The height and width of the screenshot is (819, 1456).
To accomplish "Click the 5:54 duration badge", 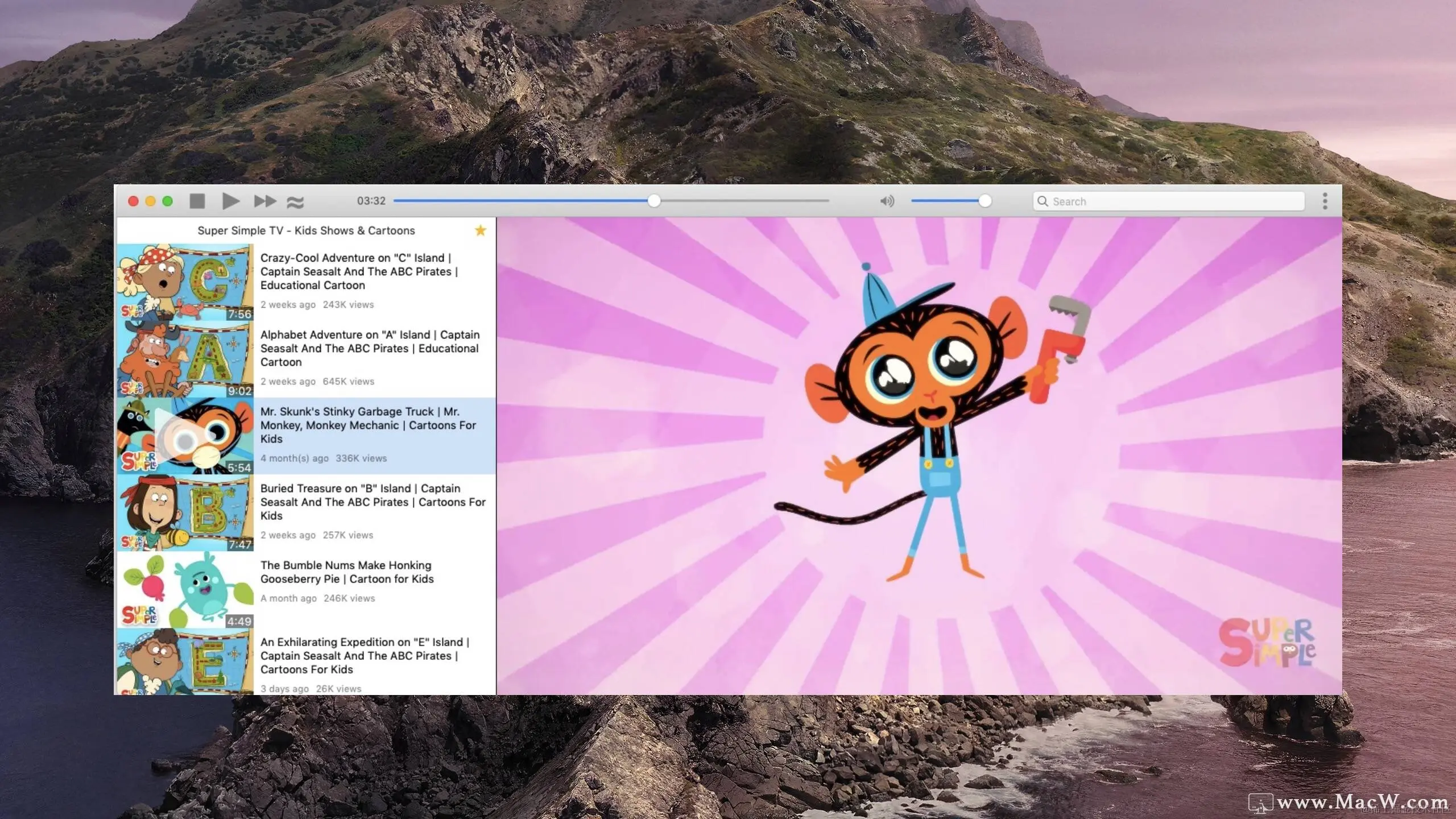I will [239, 468].
